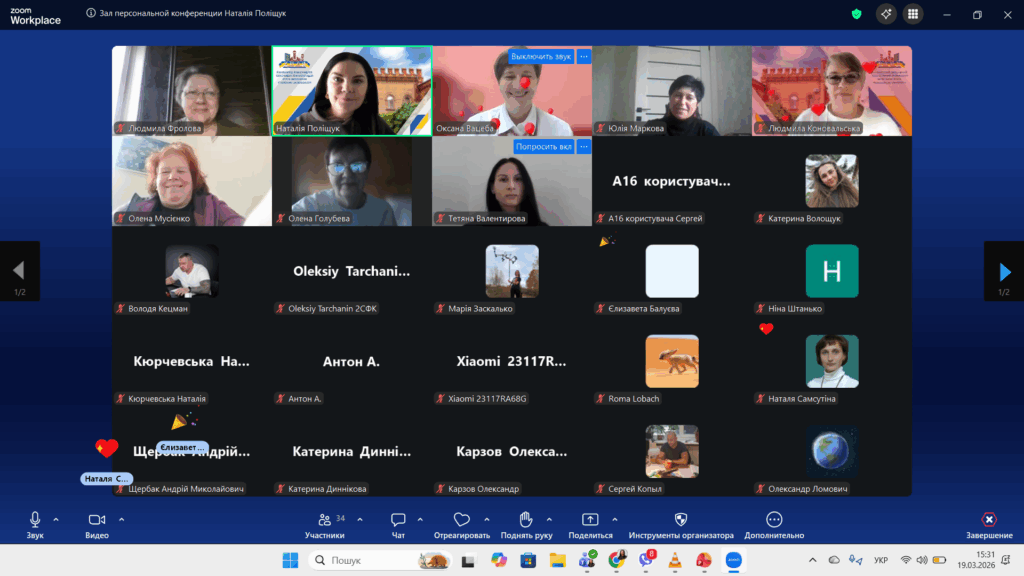The height and width of the screenshot is (576, 1024).
Task: Click the Завершение end meeting button
Action: (x=988, y=520)
